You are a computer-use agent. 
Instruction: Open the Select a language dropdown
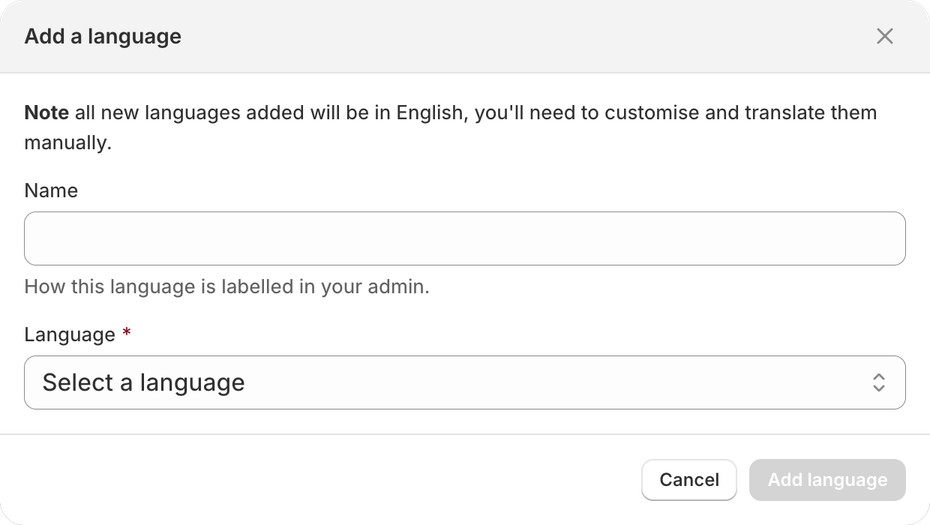click(464, 383)
